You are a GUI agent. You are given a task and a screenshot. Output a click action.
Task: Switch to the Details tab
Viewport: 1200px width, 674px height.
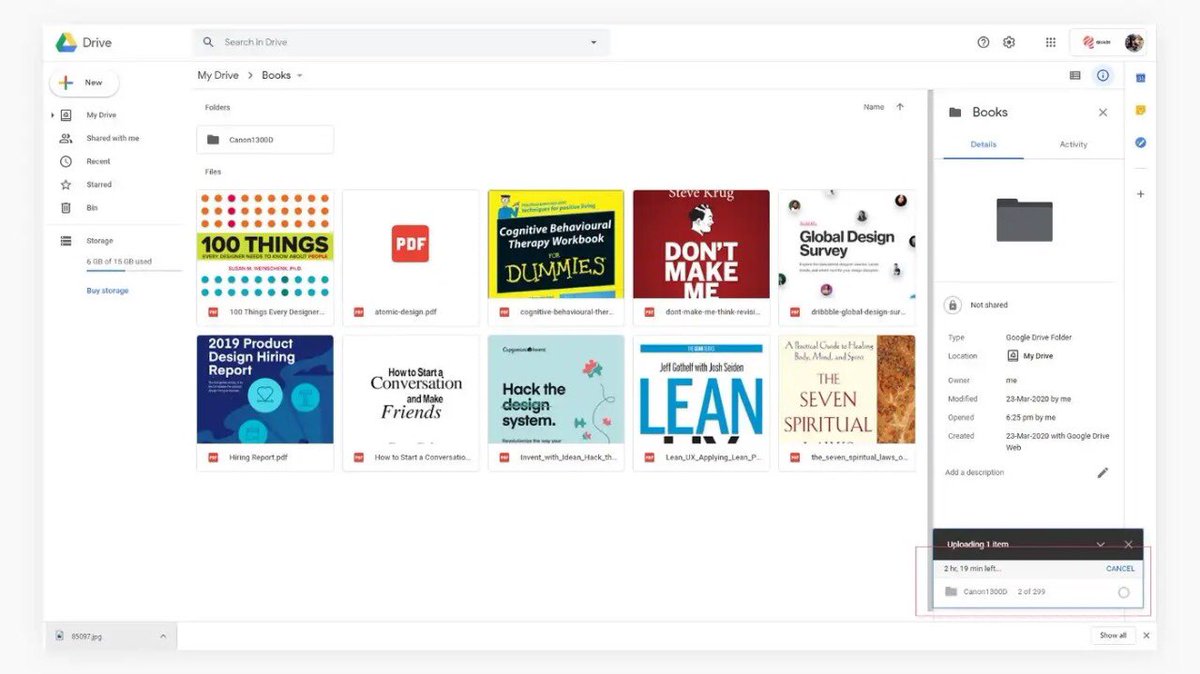983,145
